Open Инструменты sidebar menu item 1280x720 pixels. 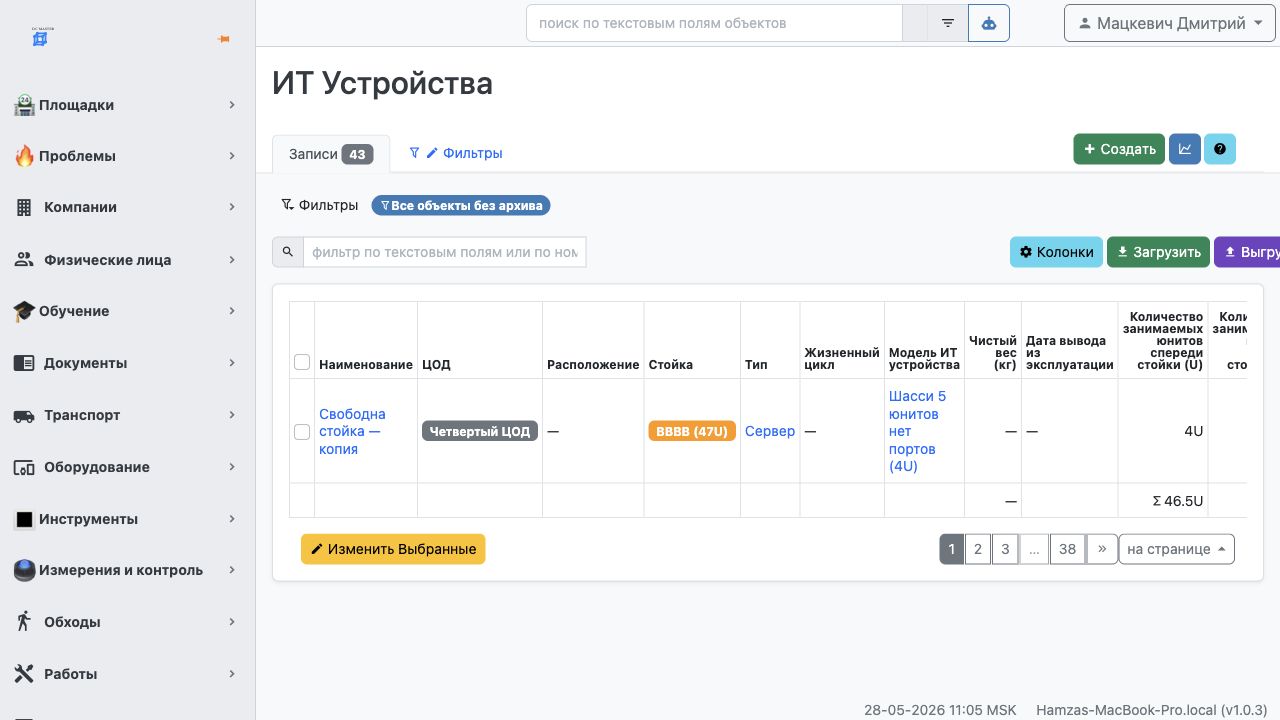tap(126, 519)
